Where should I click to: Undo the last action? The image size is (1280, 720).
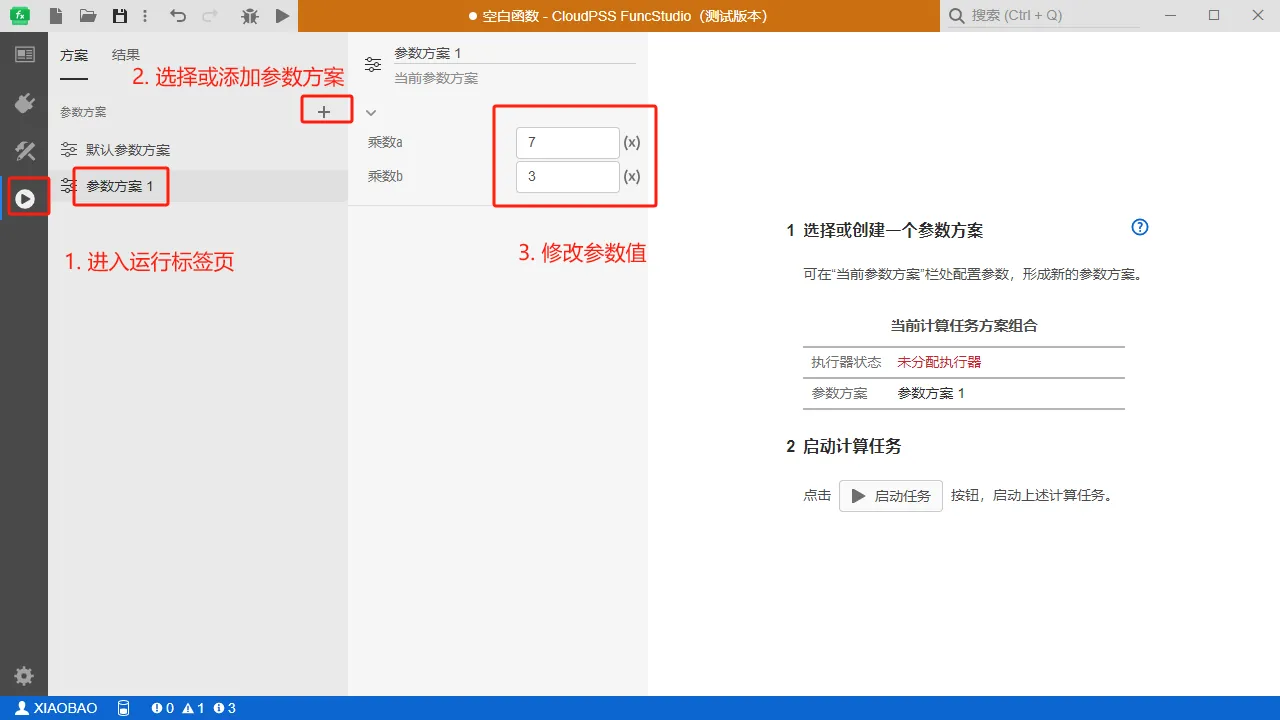pyautogui.click(x=178, y=16)
